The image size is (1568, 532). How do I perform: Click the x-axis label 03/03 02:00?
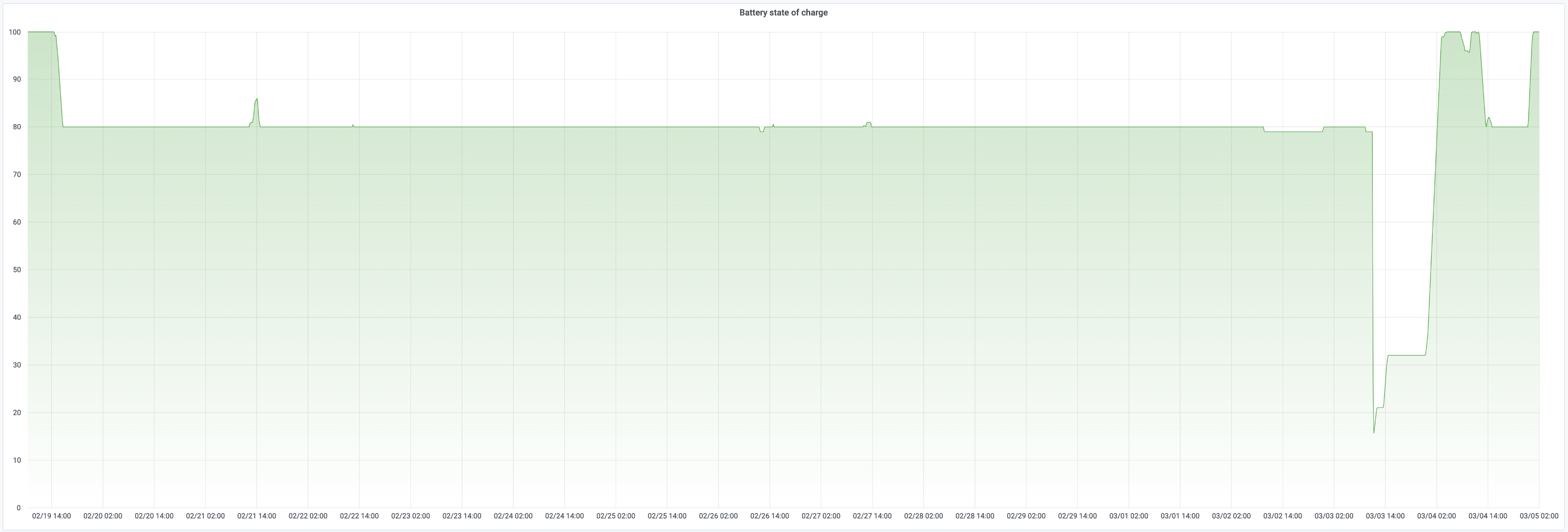coord(1334,516)
